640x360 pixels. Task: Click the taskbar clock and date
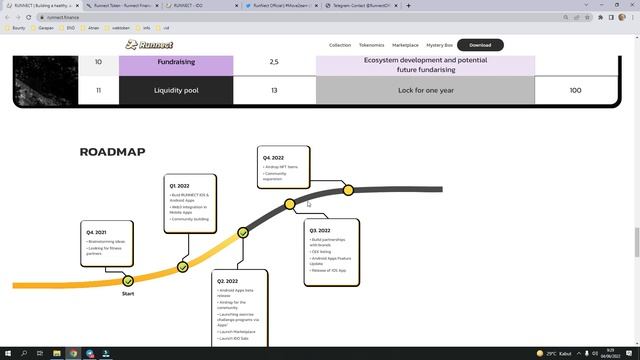tap(611, 353)
